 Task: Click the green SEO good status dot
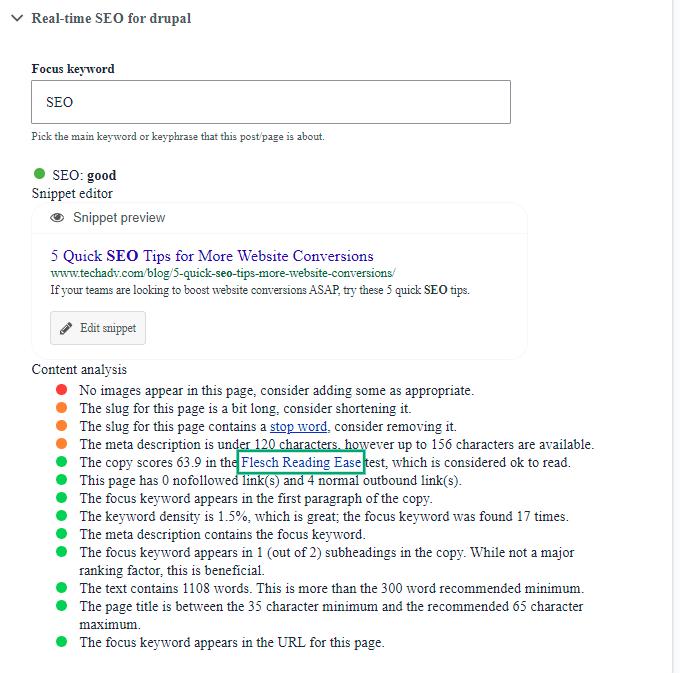click(39, 174)
